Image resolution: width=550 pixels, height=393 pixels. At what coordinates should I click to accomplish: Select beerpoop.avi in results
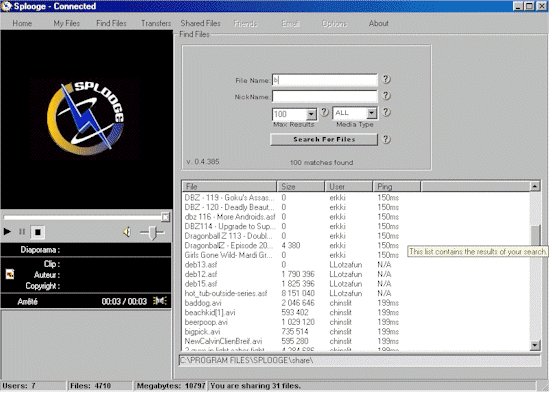click(x=206, y=322)
